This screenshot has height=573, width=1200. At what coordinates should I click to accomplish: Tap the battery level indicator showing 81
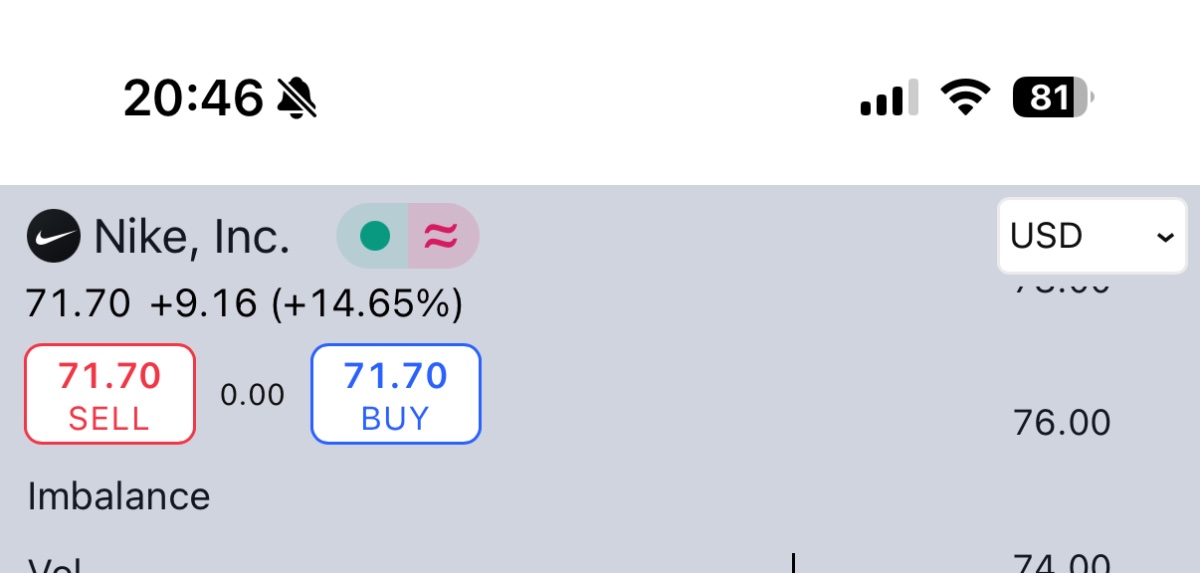click(x=1052, y=98)
